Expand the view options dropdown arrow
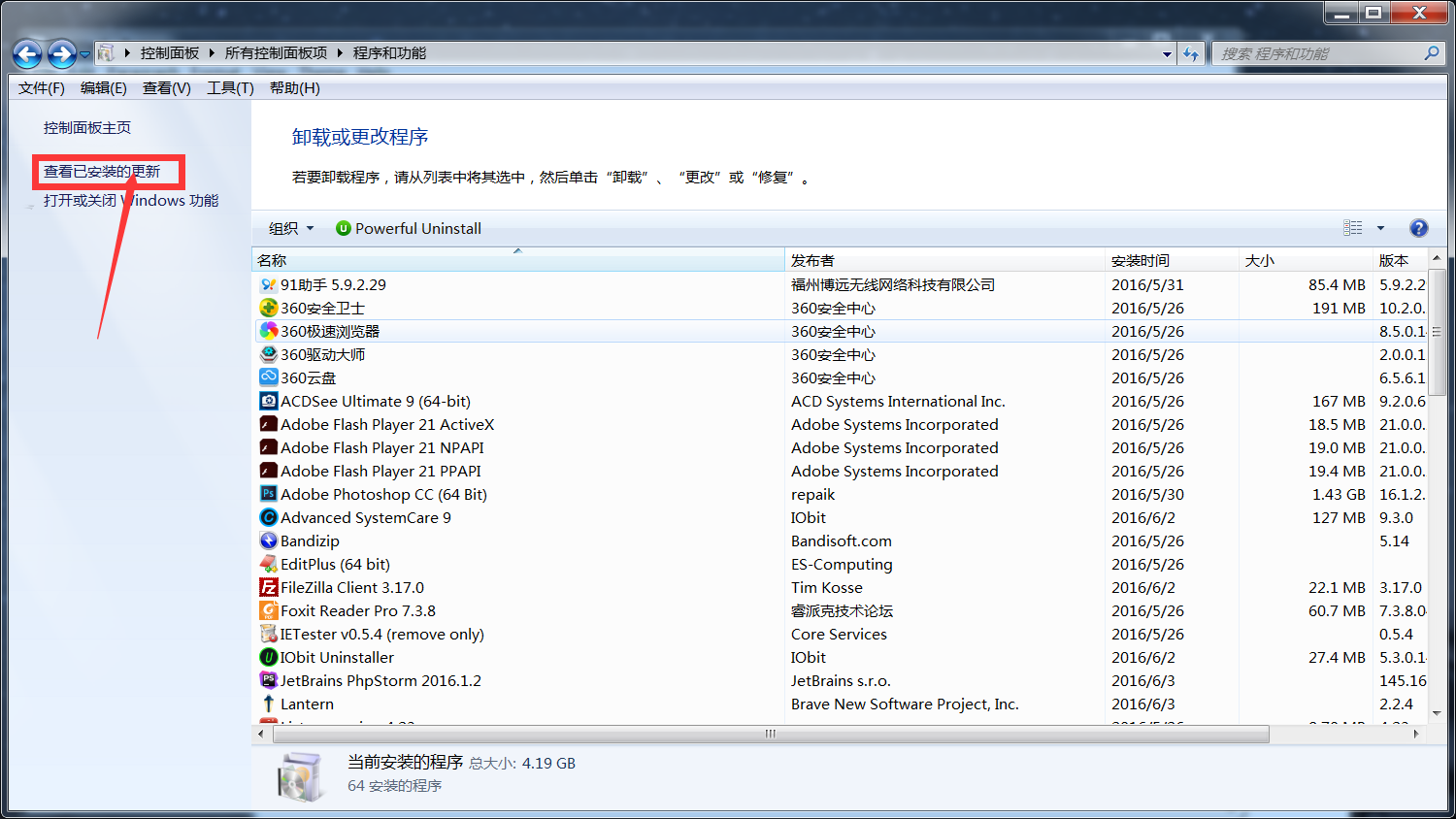Screen dimensions: 1456x819 1380,228
